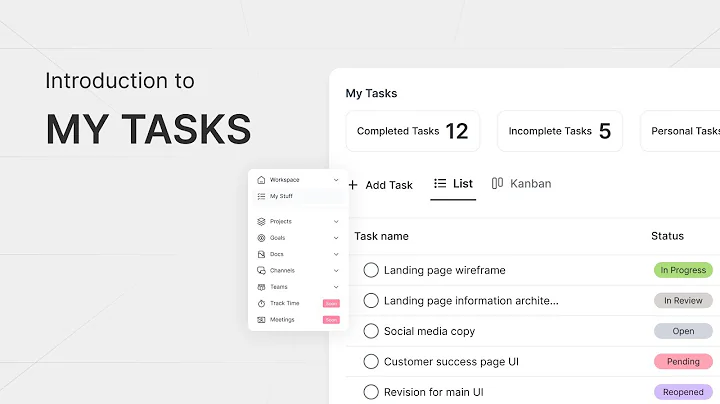Screen dimensions: 720x404
Task: Open the Social media copy task name
Action: click(x=429, y=331)
